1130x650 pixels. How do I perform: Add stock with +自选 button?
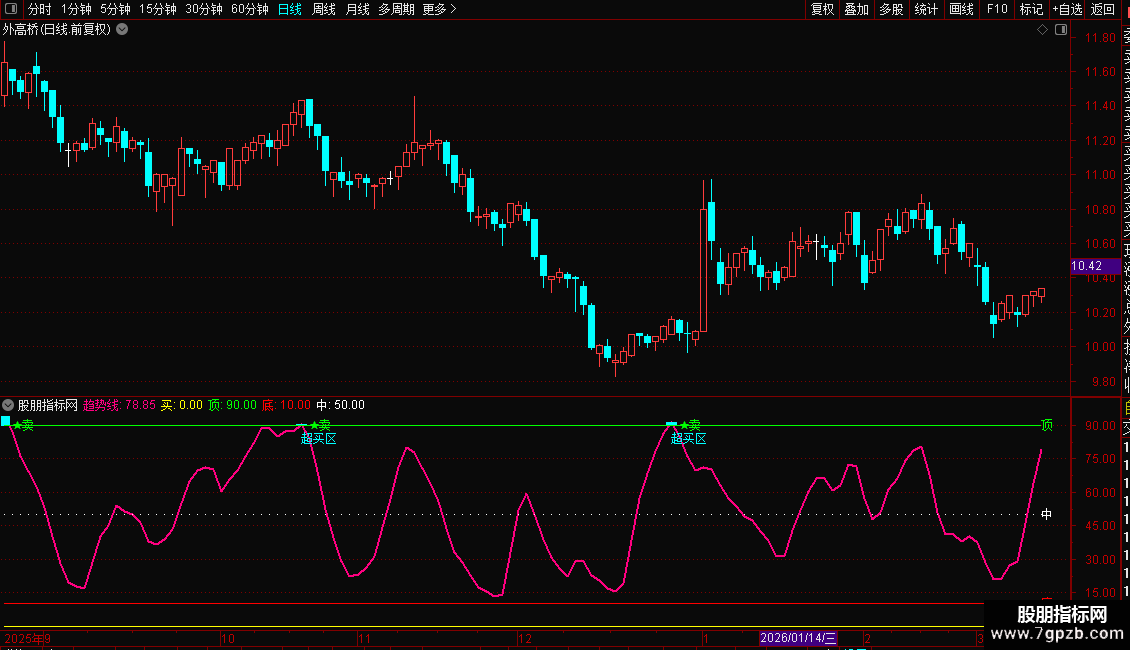click(1067, 9)
